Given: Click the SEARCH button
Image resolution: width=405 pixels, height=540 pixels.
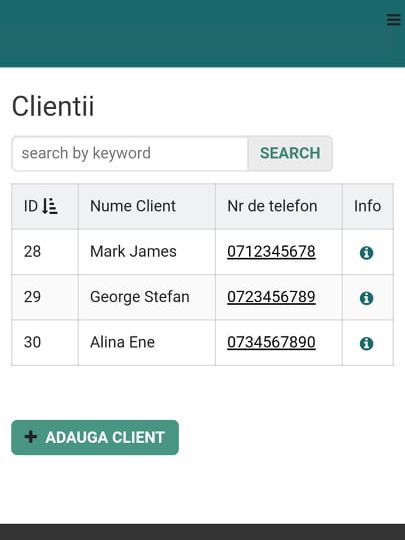Looking at the screenshot, I should point(290,153).
